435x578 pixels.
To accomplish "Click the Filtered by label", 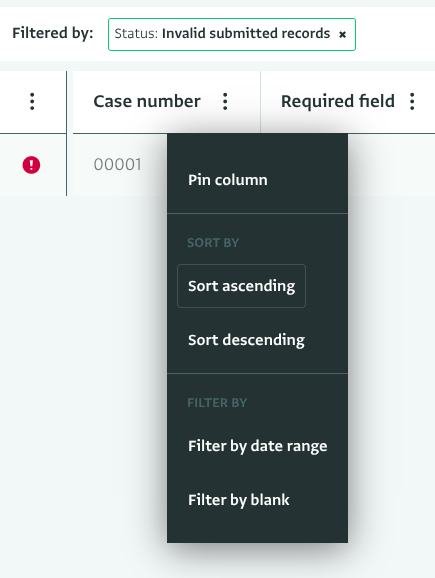I will 53,33.
